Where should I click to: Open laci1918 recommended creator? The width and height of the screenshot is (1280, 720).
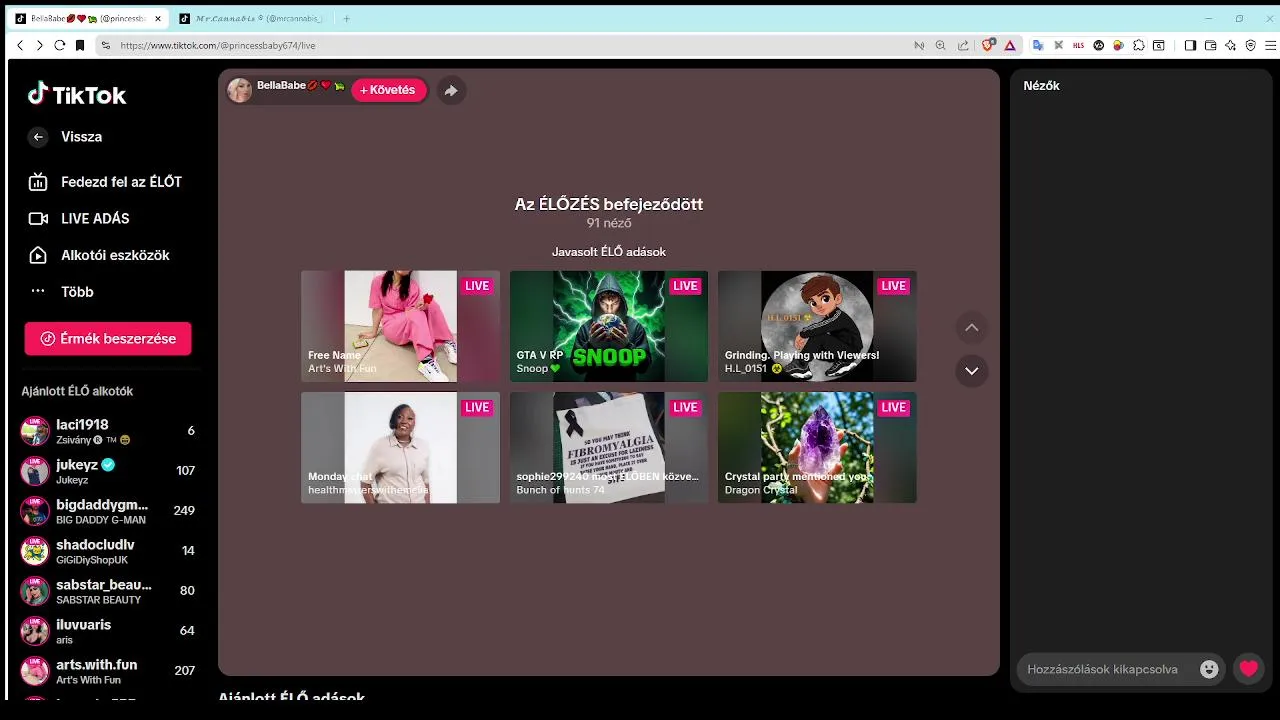(x=108, y=431)
